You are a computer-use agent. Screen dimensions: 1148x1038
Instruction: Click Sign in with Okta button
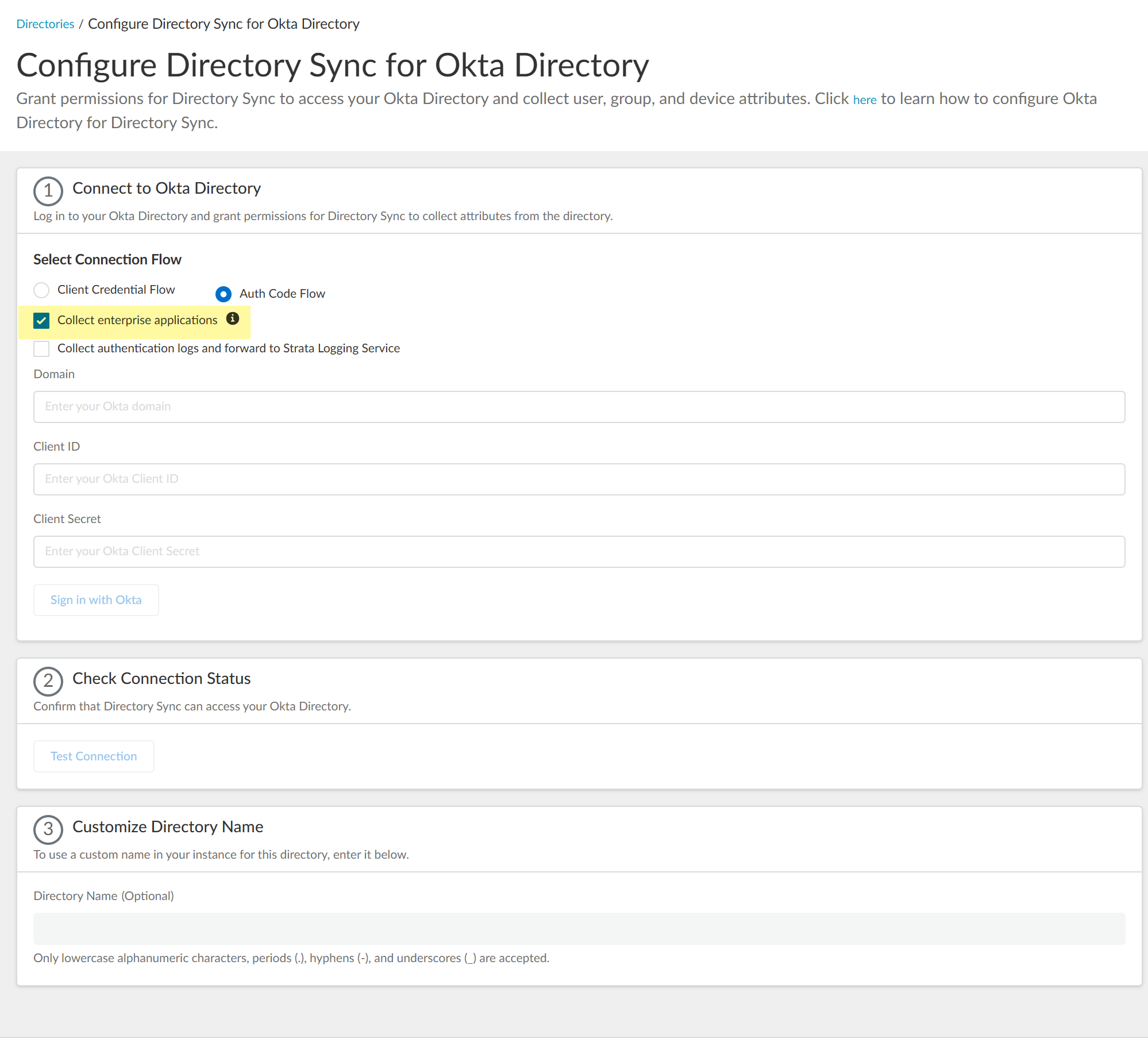[96, 599]
